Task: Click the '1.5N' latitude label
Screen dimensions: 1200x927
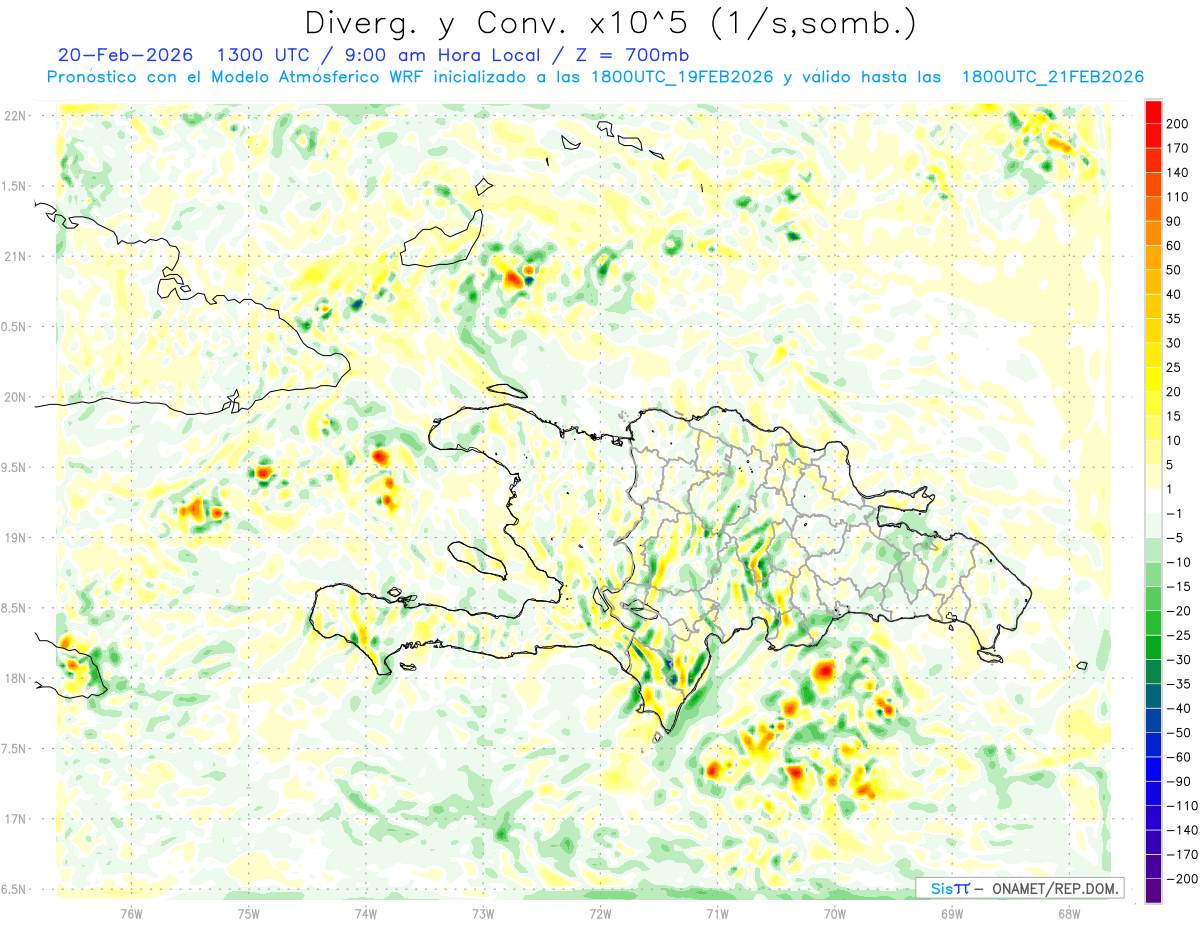Action: tap(14, 186)
